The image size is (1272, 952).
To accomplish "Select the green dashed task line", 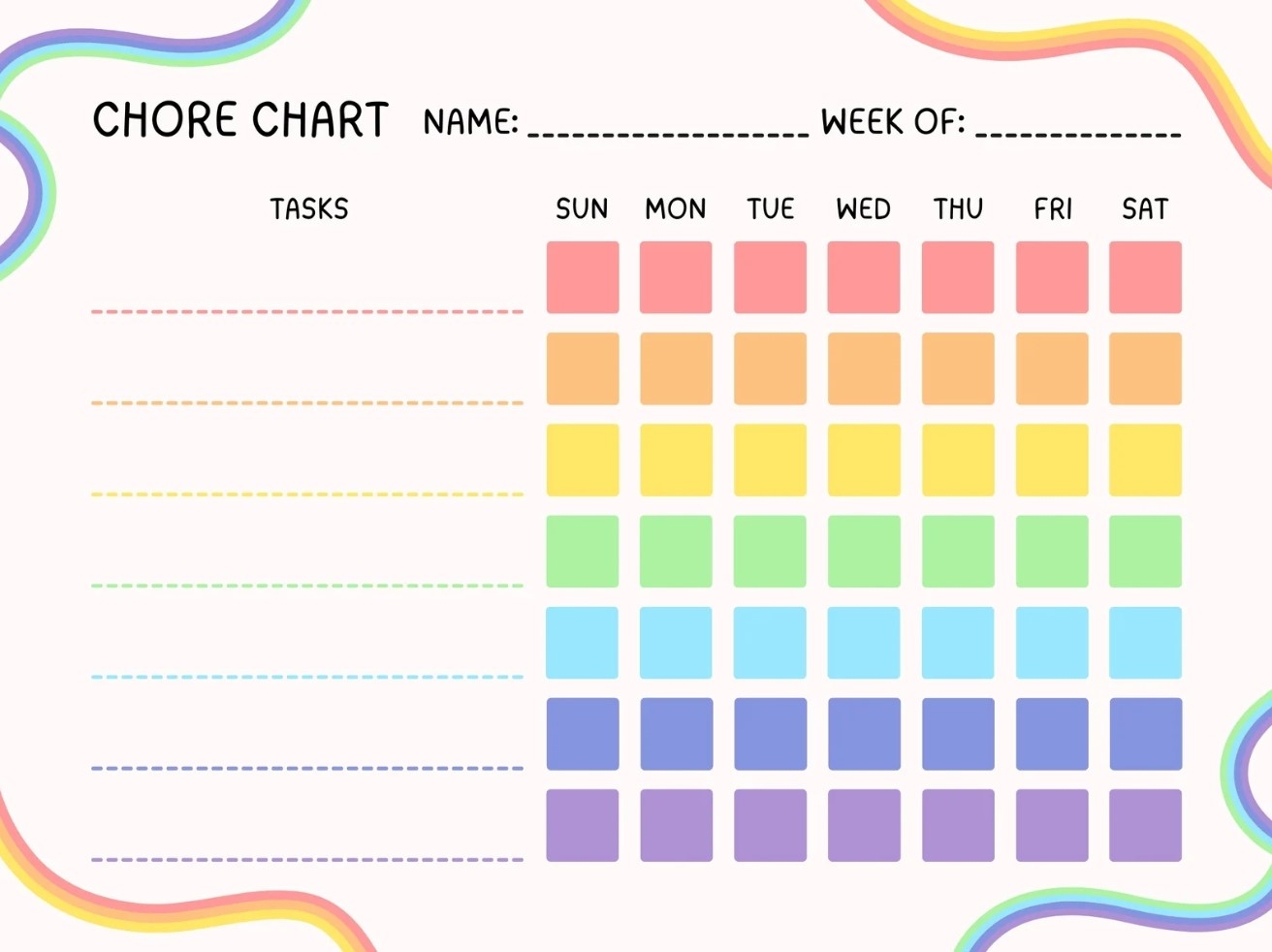I will pos(307,586).
